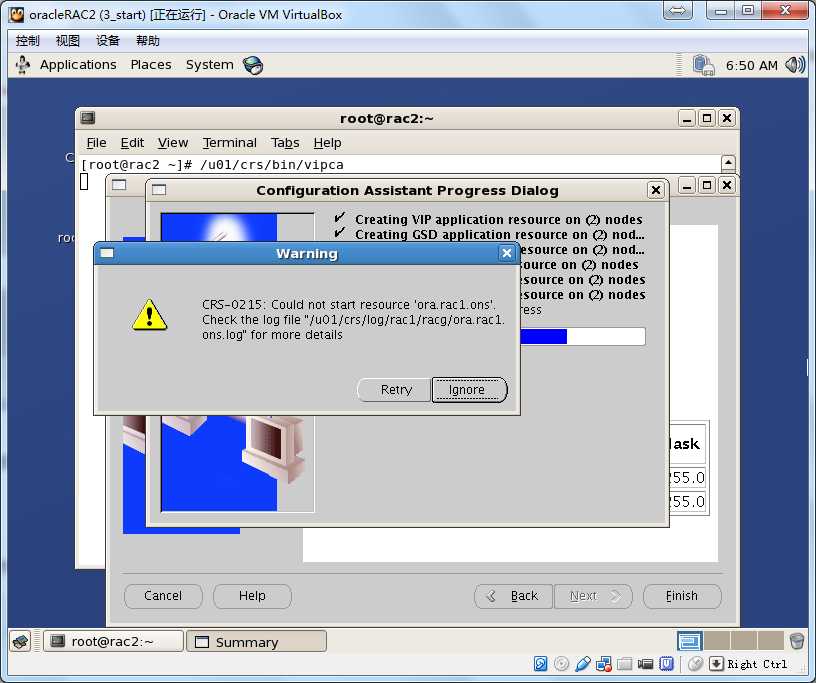Click the Progress Dialog window menu icon
This screenshot has width=816, height=683.
[159, 190]
